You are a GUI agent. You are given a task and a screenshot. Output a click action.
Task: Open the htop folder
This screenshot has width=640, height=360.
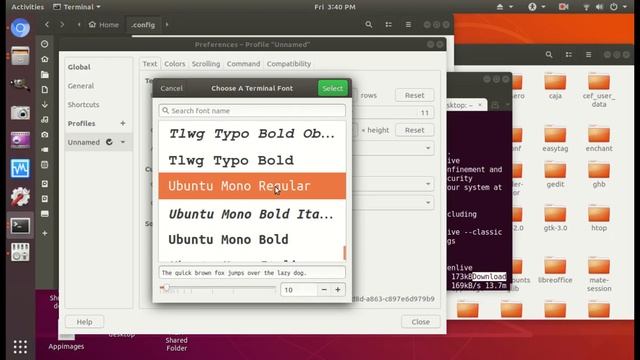click(599, 219)
